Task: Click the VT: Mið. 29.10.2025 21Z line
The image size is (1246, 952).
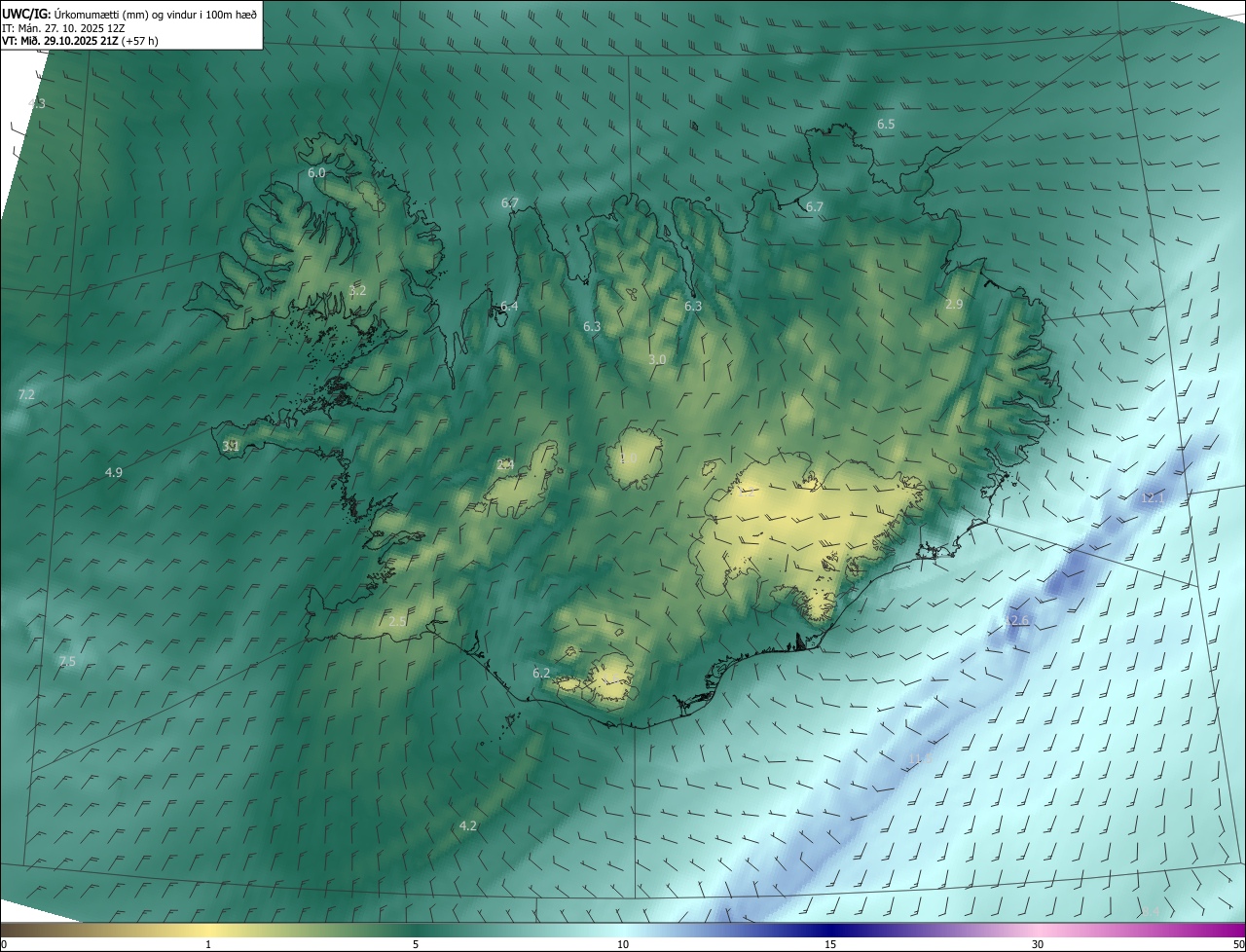Action: pos(80,41)
